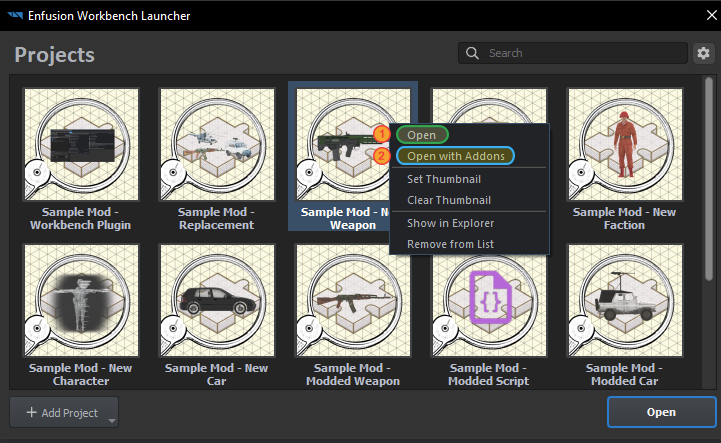721x443 pixels.
Task: Open the launcher settings gear
Action: [x=704, y=53]
